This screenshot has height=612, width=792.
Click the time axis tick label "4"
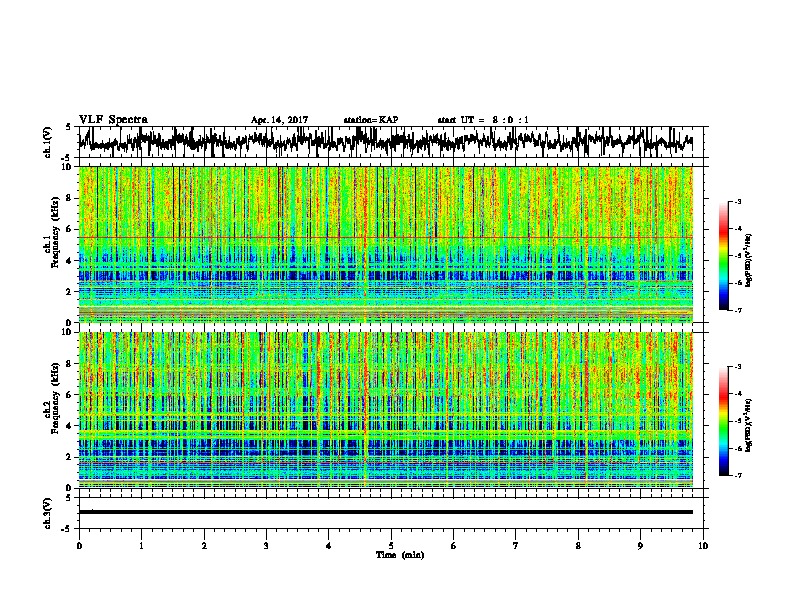pyautogui.click(x=329, y=546)
